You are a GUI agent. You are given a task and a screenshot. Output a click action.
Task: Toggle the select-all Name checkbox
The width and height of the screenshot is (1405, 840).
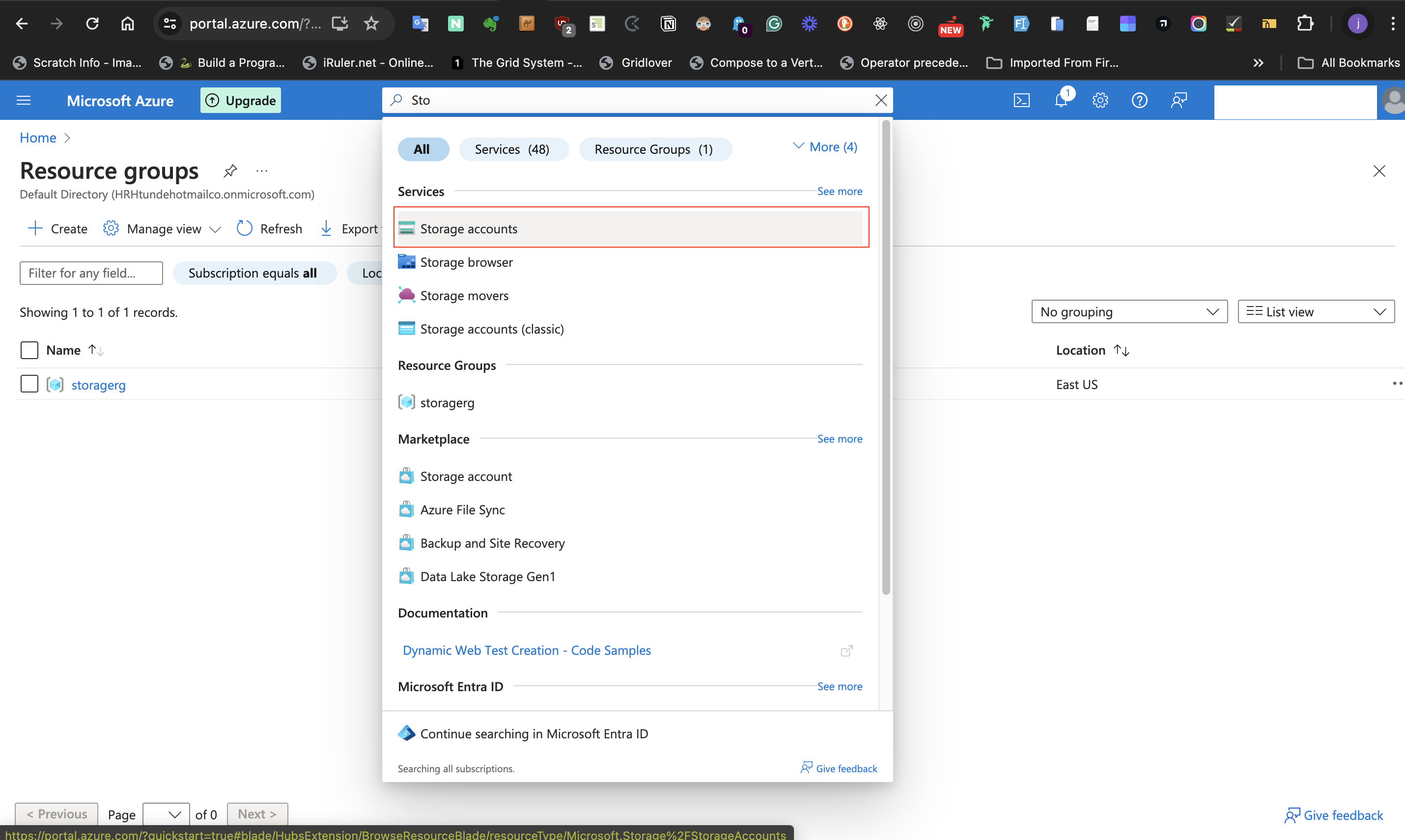[29, 350]
